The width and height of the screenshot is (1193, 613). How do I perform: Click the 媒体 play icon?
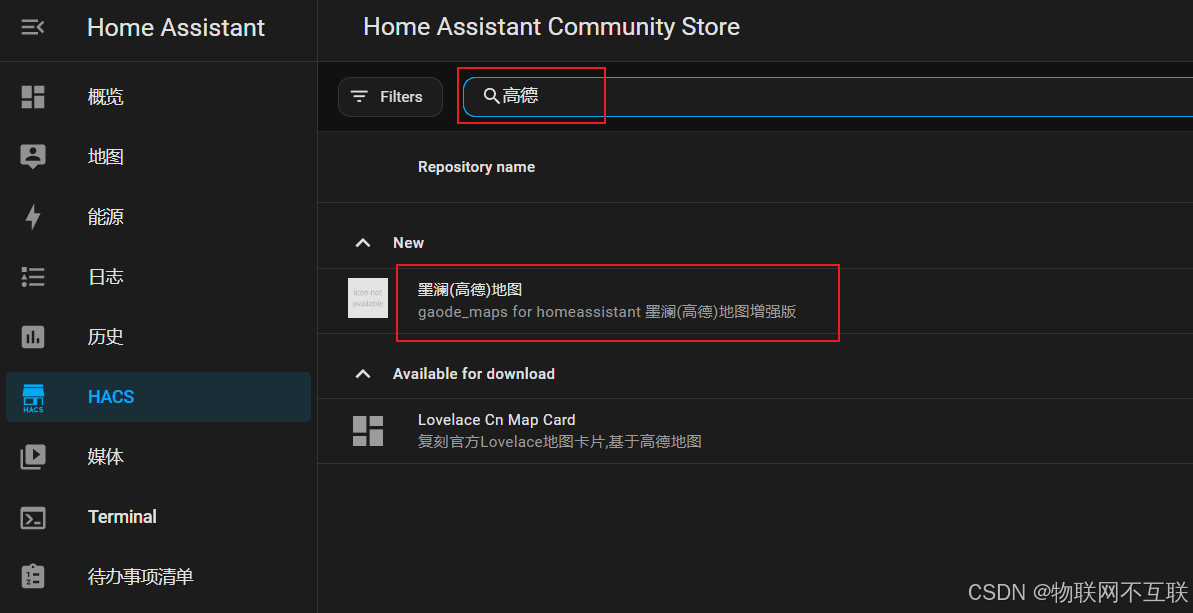[x=33, y=456]
